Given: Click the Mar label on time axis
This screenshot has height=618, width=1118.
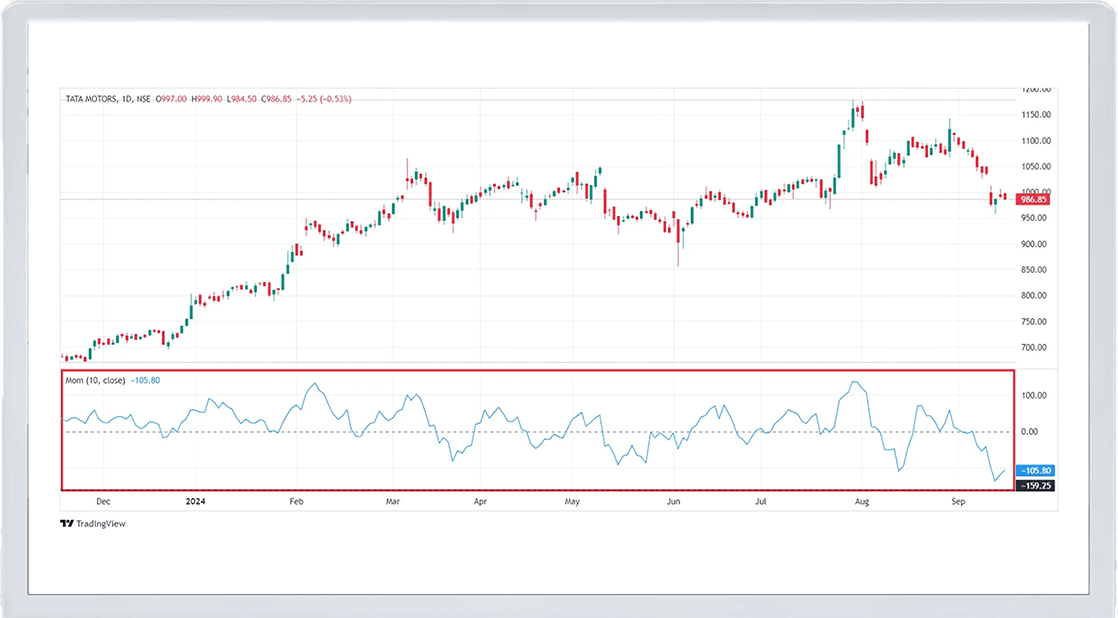Looking at the screenshot, I should tap(393, 501).
